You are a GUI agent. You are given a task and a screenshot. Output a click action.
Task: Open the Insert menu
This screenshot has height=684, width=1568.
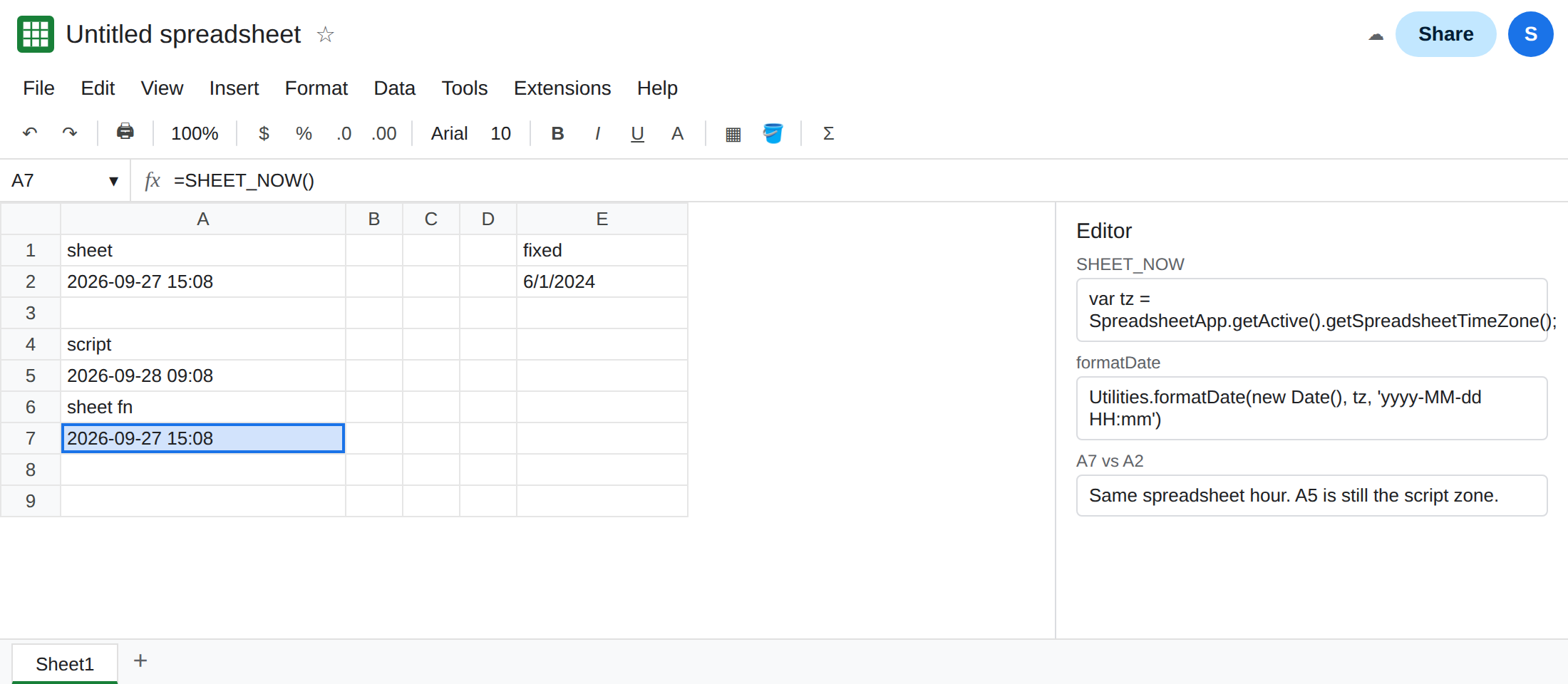pyautogui.click(x=234, y=88)
